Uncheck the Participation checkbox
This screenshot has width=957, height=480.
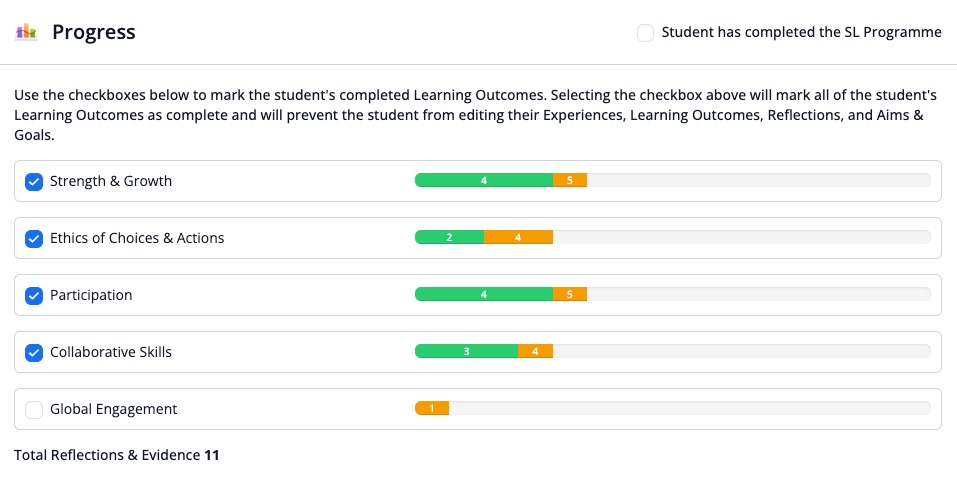click(34, 296)
